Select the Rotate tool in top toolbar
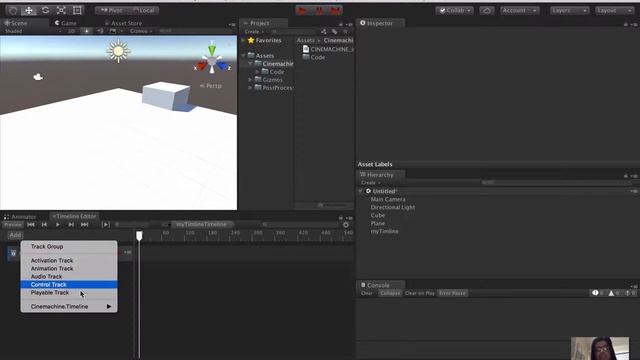This screenshot has height=360, width=640. 45,10
